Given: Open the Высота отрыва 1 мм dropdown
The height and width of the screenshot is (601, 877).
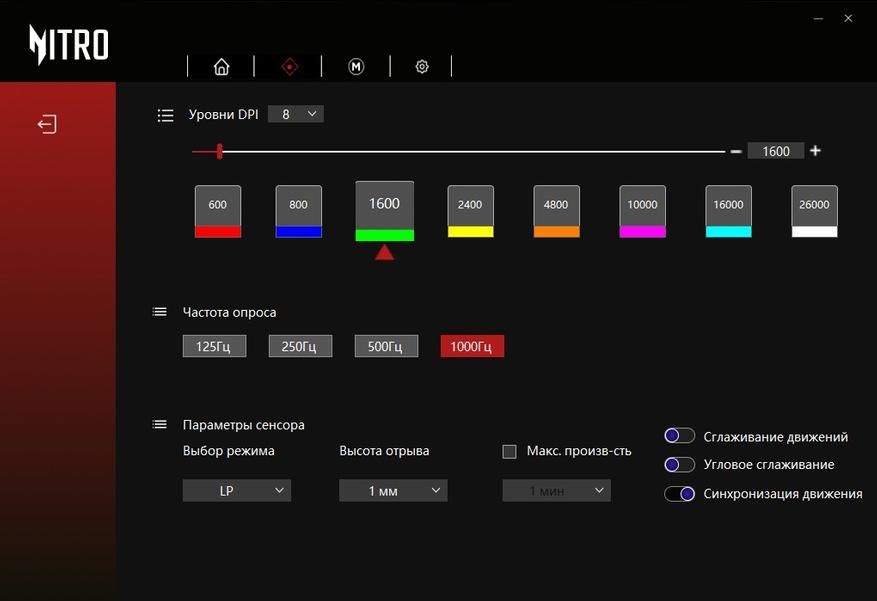Looking at the screenshot, I should [x=393, y=491].
